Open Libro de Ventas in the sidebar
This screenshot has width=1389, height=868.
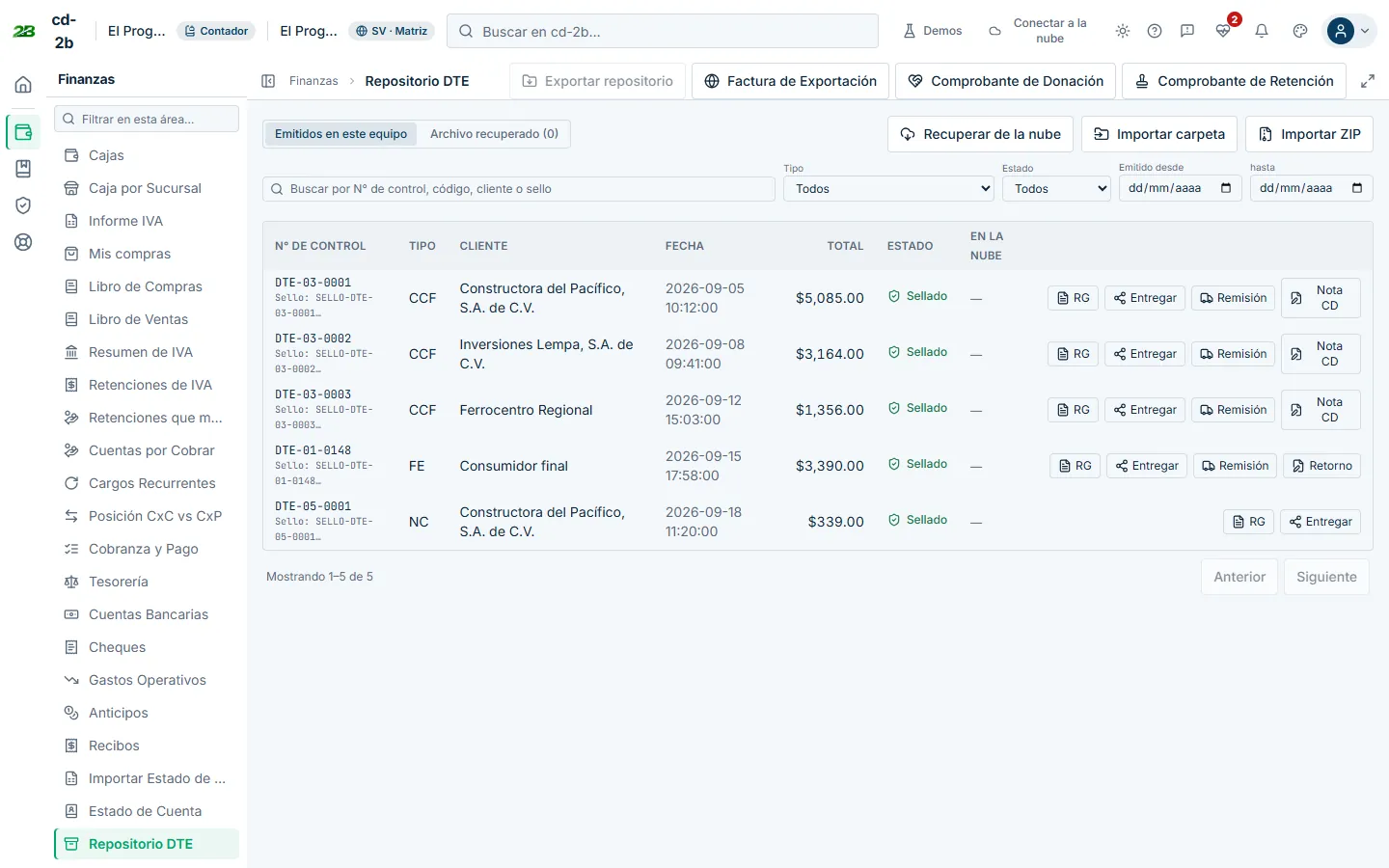click(147, 319)
